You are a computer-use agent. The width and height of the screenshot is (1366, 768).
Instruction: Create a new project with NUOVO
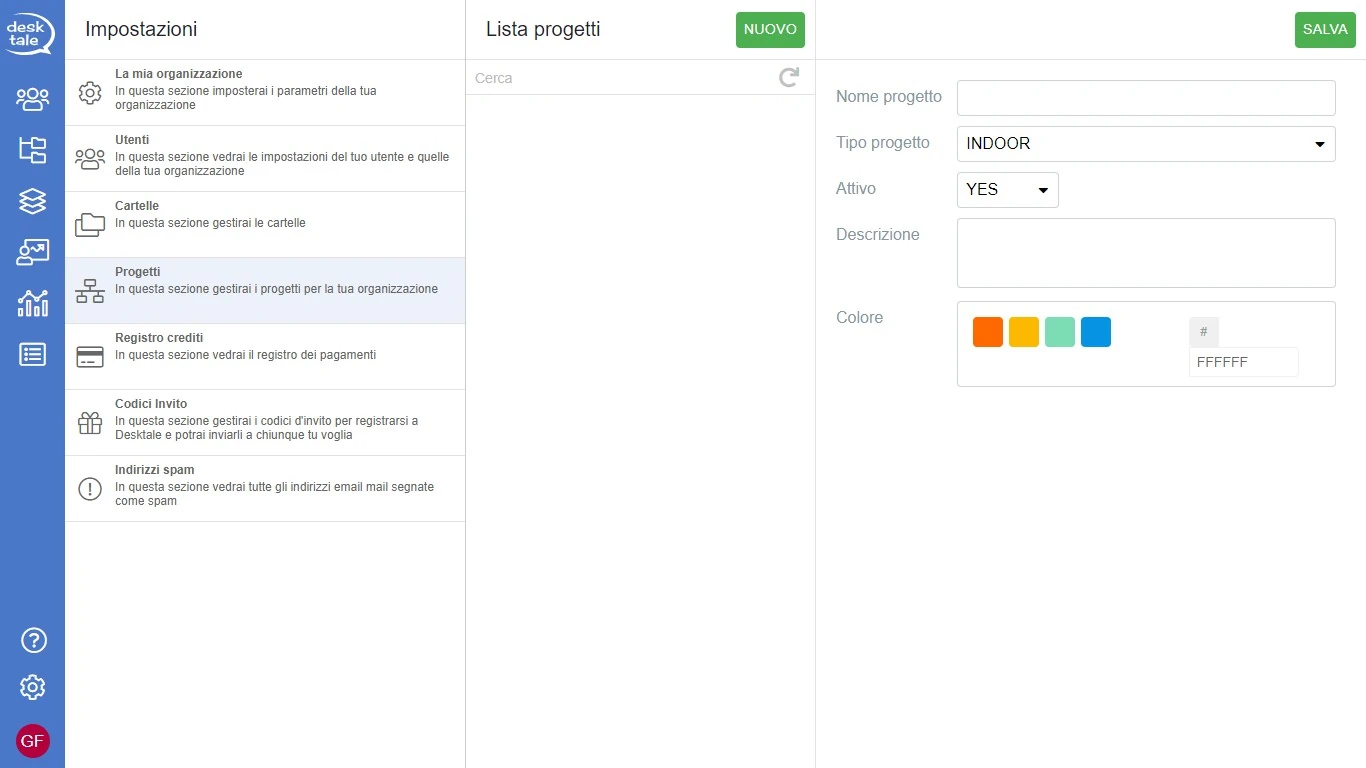point(770,30)
